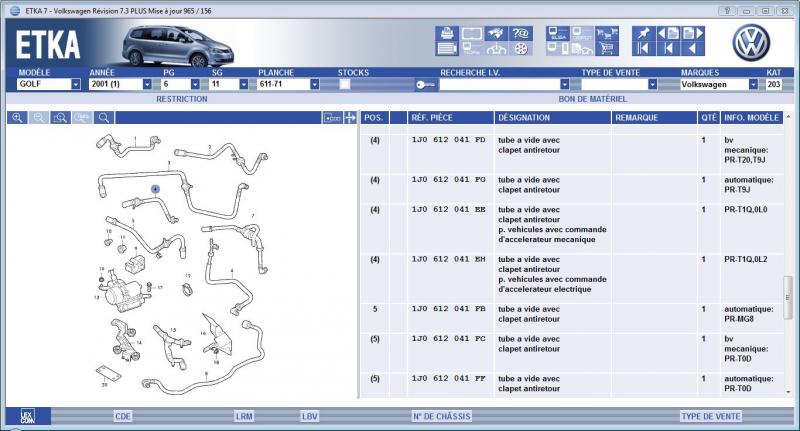The image size is (800, 431).
Task: Click TYPE DE VENTE in bottom bar
Action: click(711, 416)
